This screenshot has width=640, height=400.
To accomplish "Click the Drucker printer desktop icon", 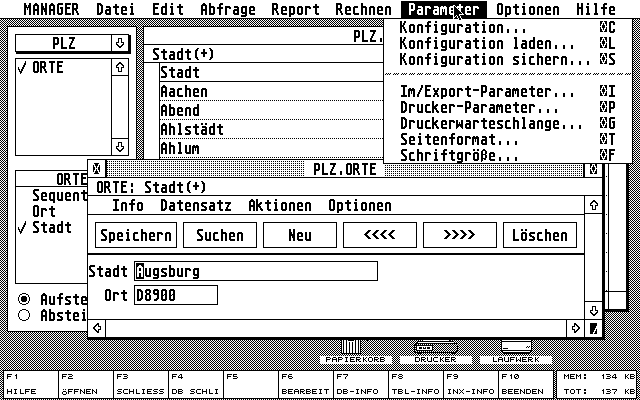I will 436,351.
